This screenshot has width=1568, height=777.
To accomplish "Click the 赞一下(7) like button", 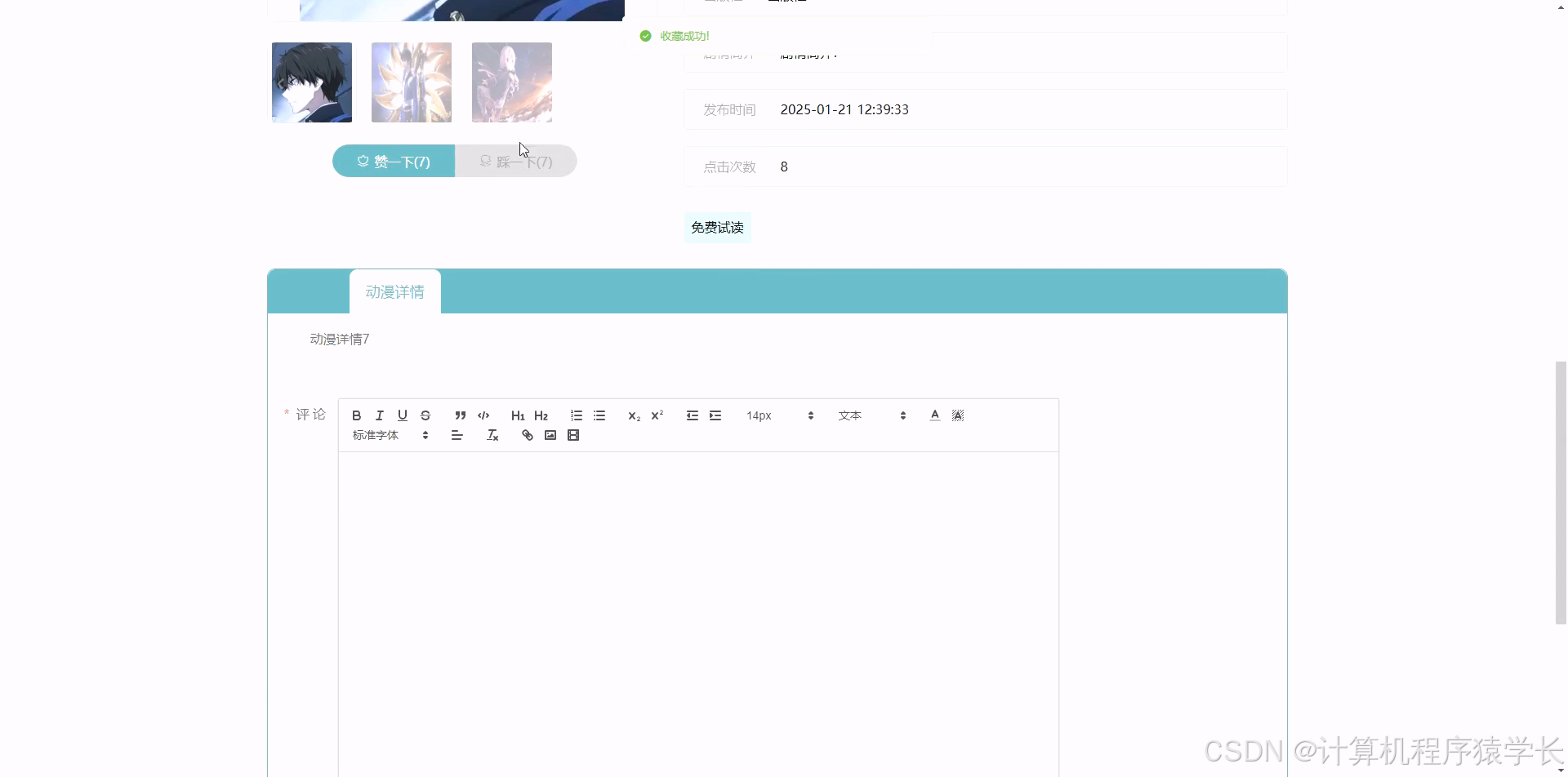I will (393, 161).
